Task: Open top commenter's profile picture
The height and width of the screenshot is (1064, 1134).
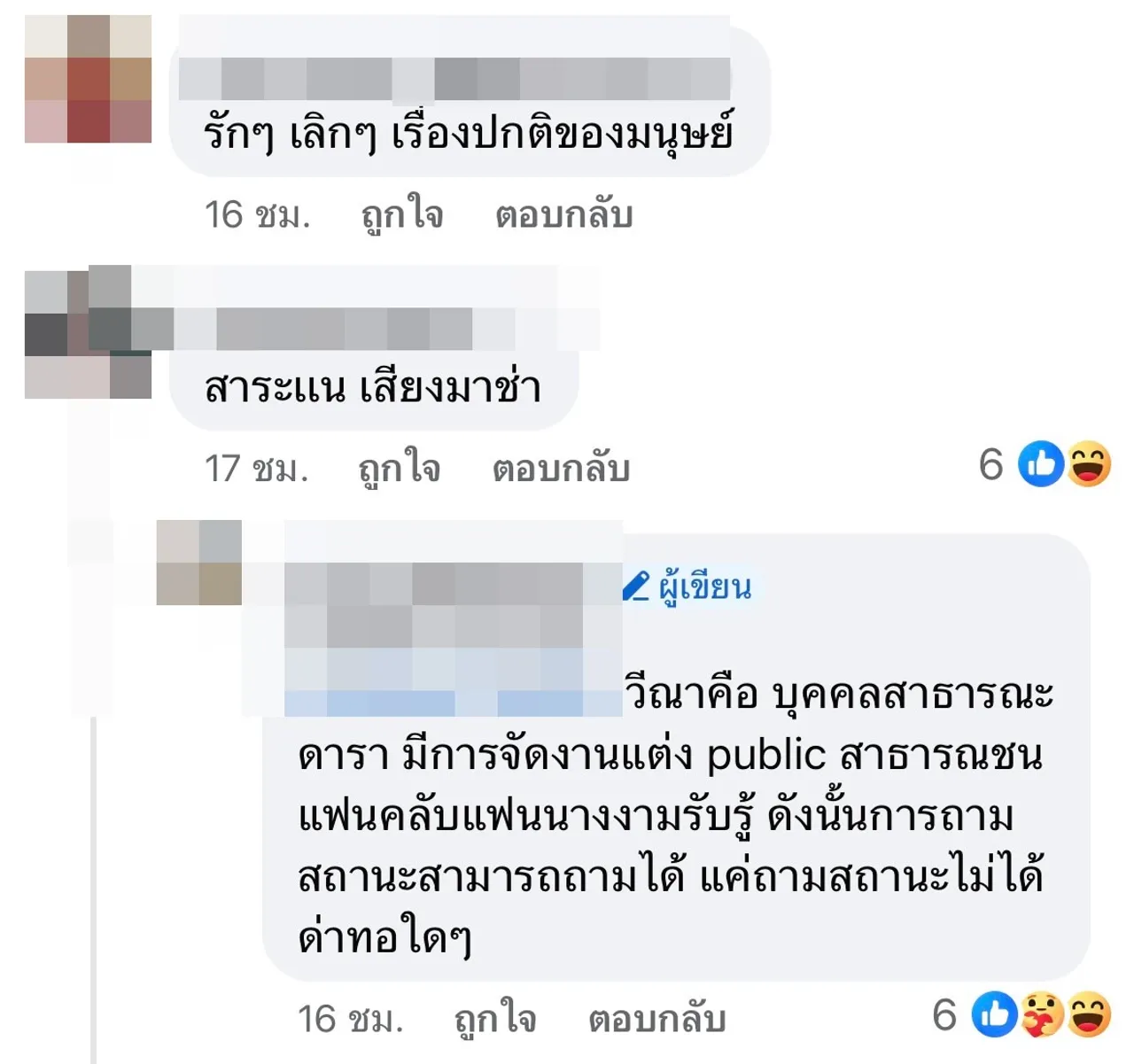Action: click(88, 79)
